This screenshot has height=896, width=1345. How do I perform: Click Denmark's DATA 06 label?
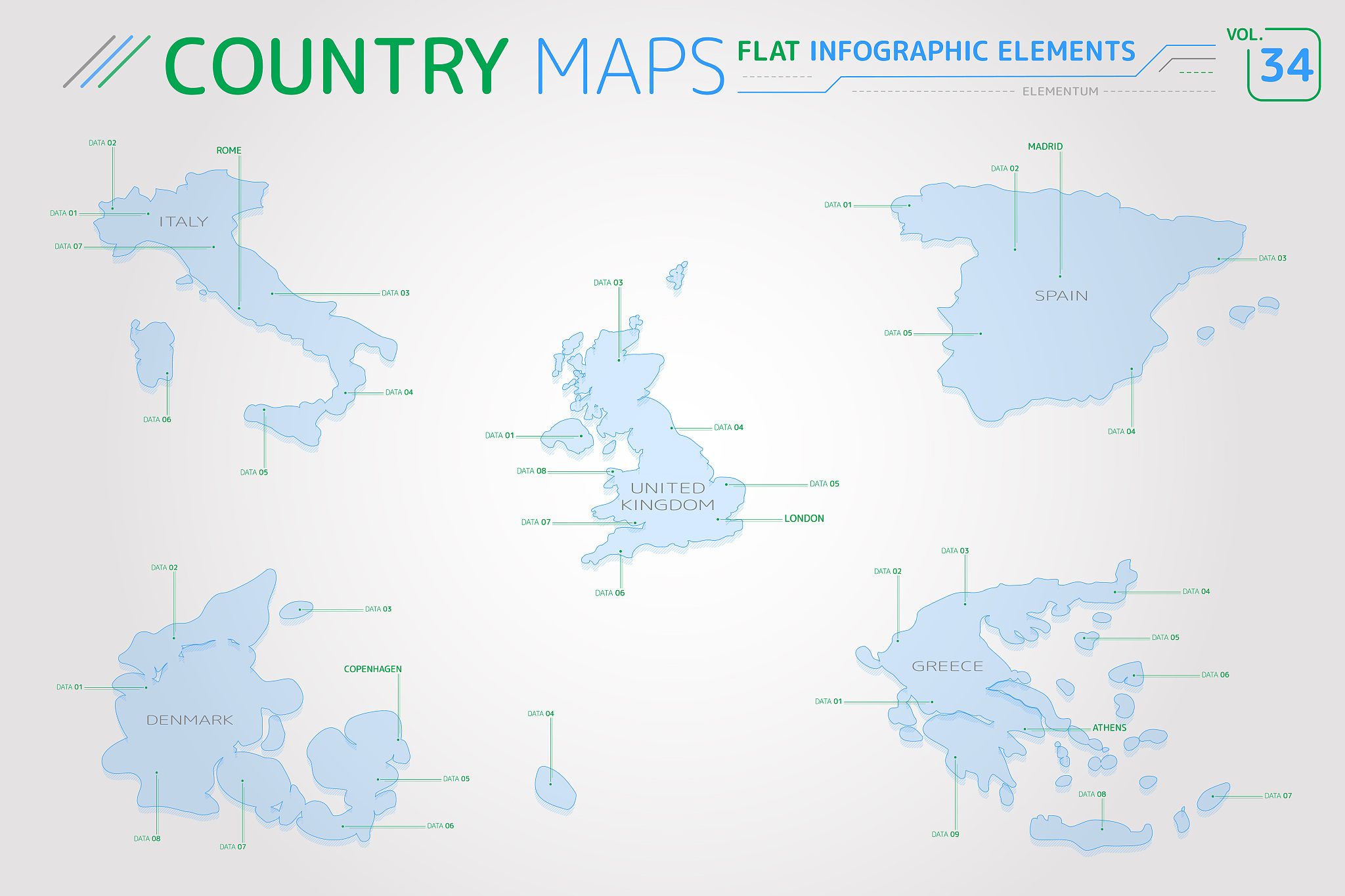440,826
